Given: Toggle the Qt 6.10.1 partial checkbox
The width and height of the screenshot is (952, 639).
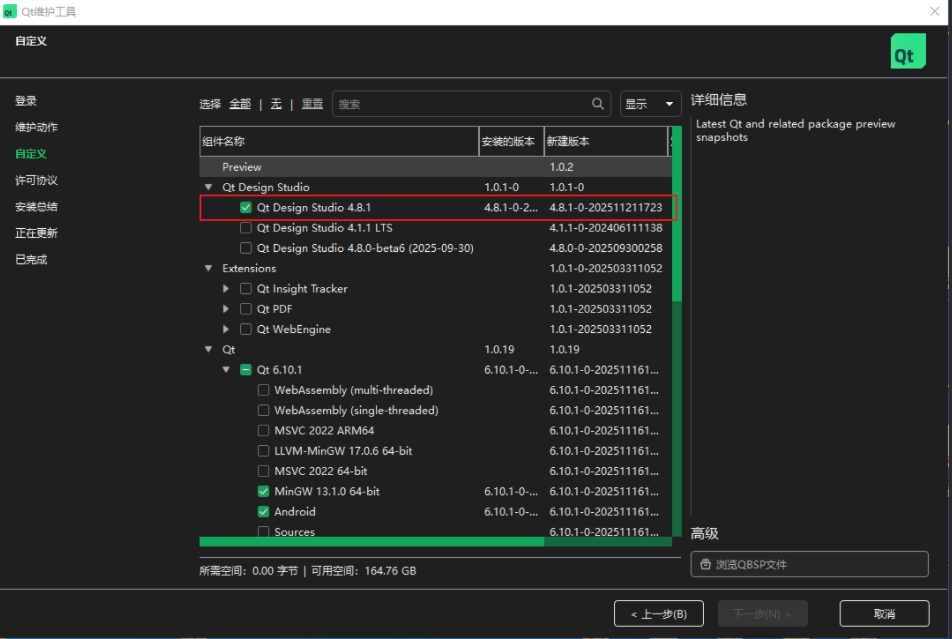Looking at the screenshot, I should 245,370.
